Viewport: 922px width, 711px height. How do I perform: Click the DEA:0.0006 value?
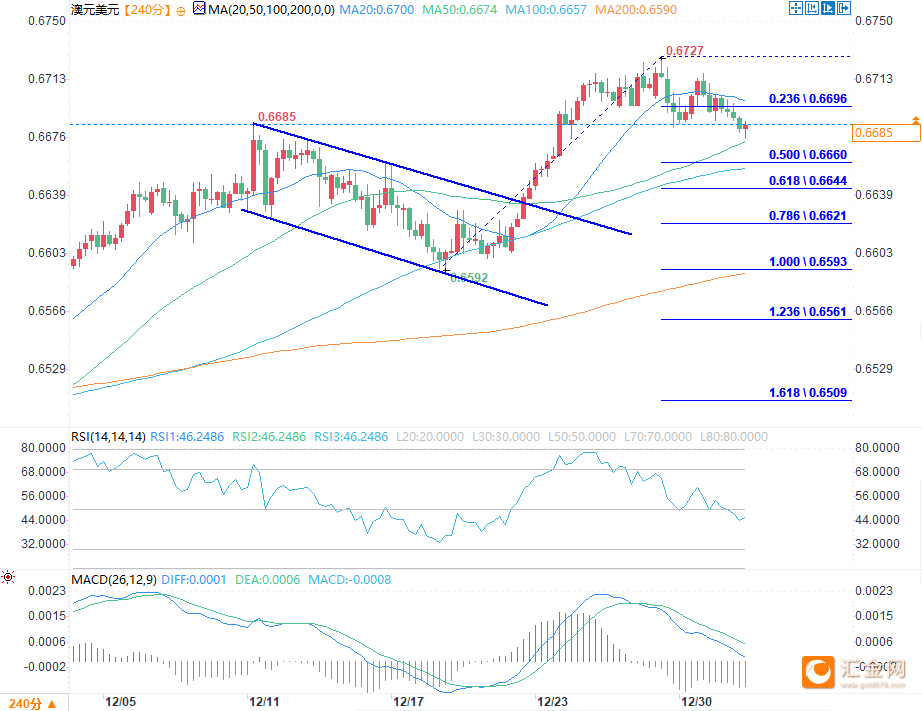[267, 580]
